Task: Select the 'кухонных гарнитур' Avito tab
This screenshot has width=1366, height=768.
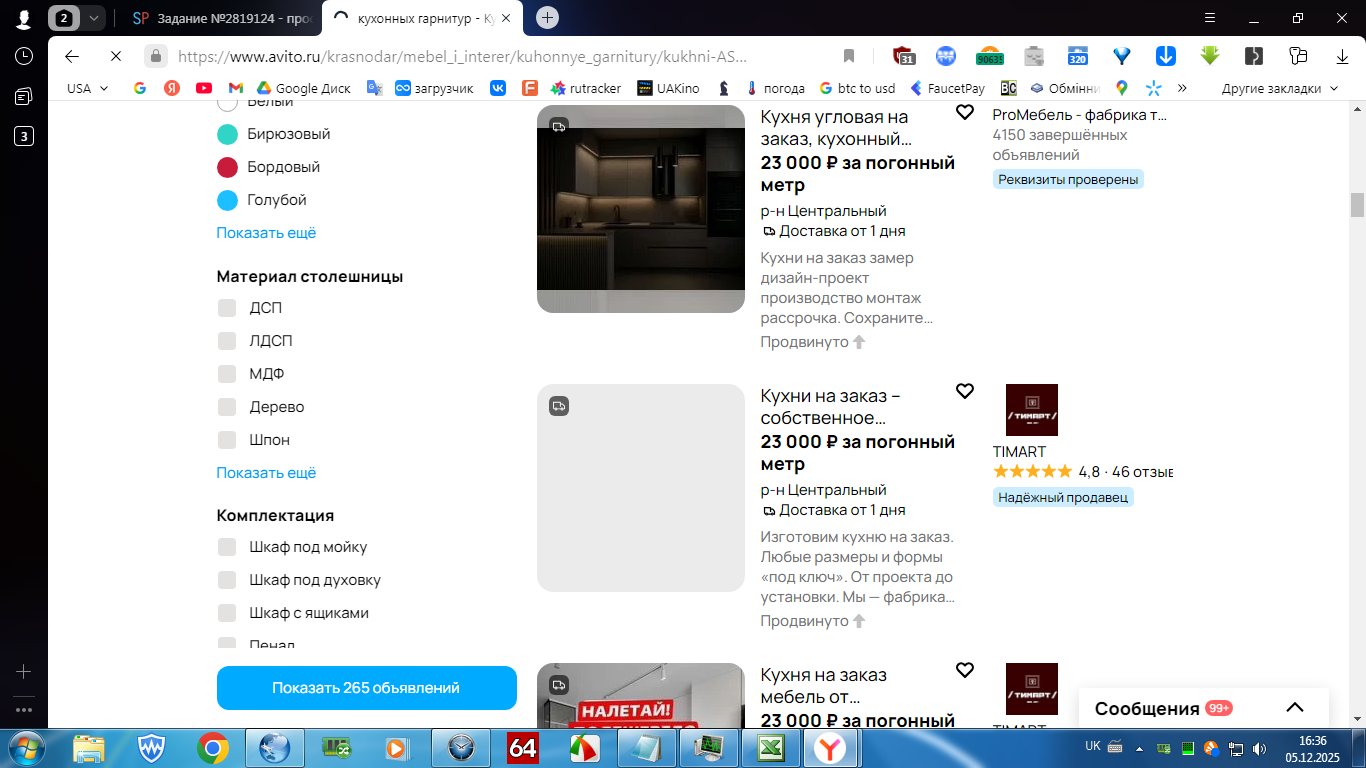Action: (x=423, y=18)
